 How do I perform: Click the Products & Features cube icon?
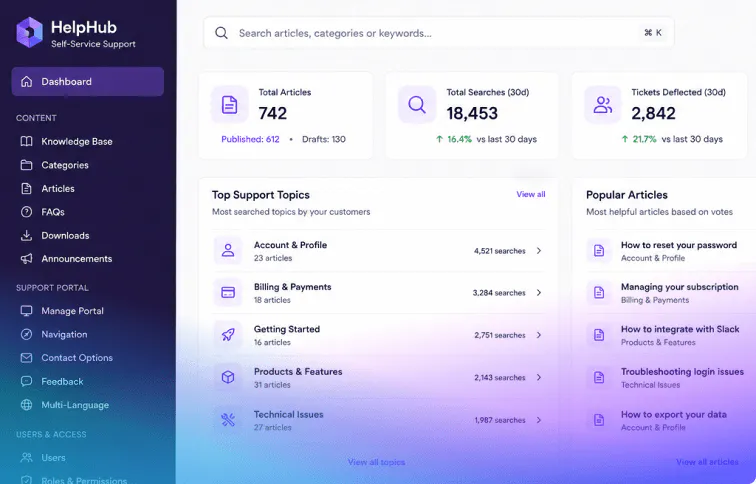pyautogui.click(x=228, y=377)
